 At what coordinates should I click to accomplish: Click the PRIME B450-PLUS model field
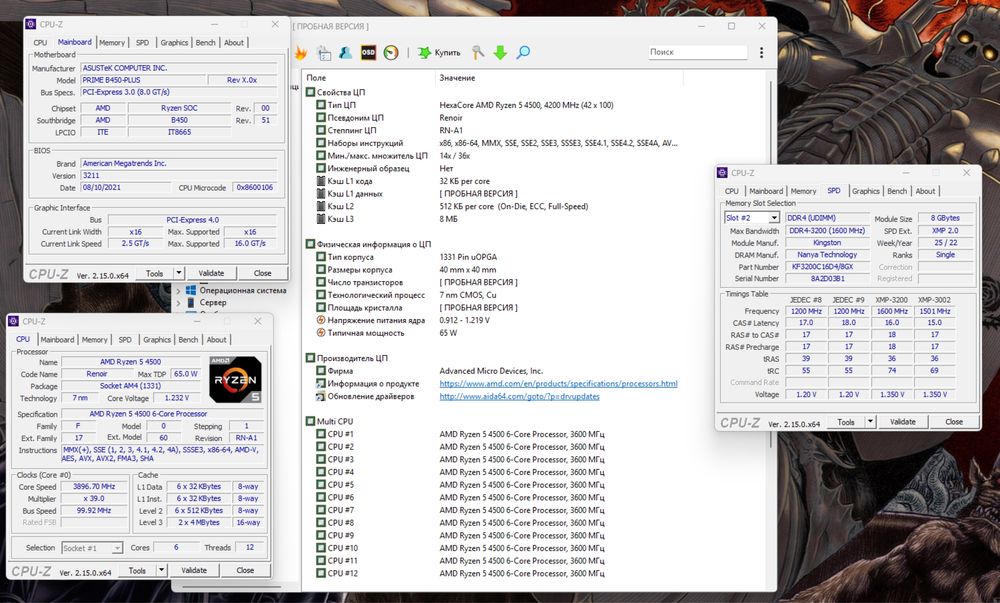coord(143,80)
